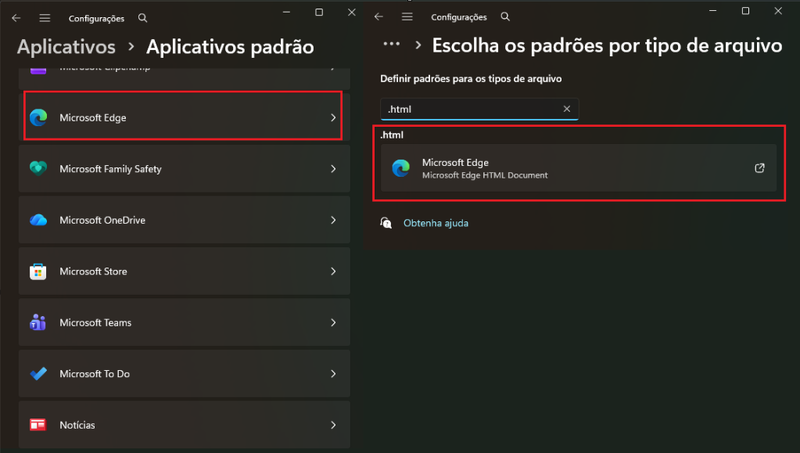The image size is (800, 453).
Task: Click the Microsoft Teams icon
Action: point(38,322)
